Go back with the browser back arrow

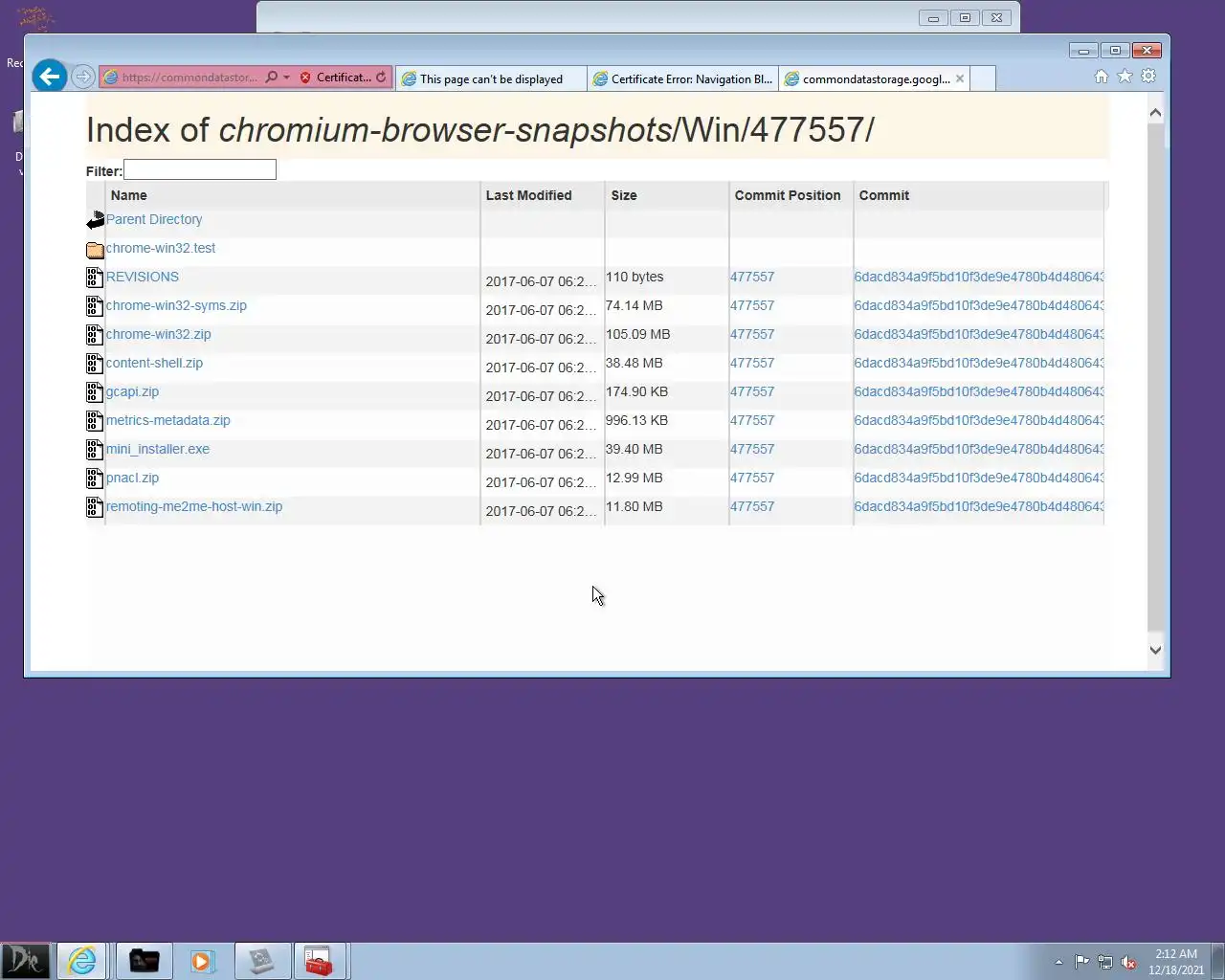50,77
